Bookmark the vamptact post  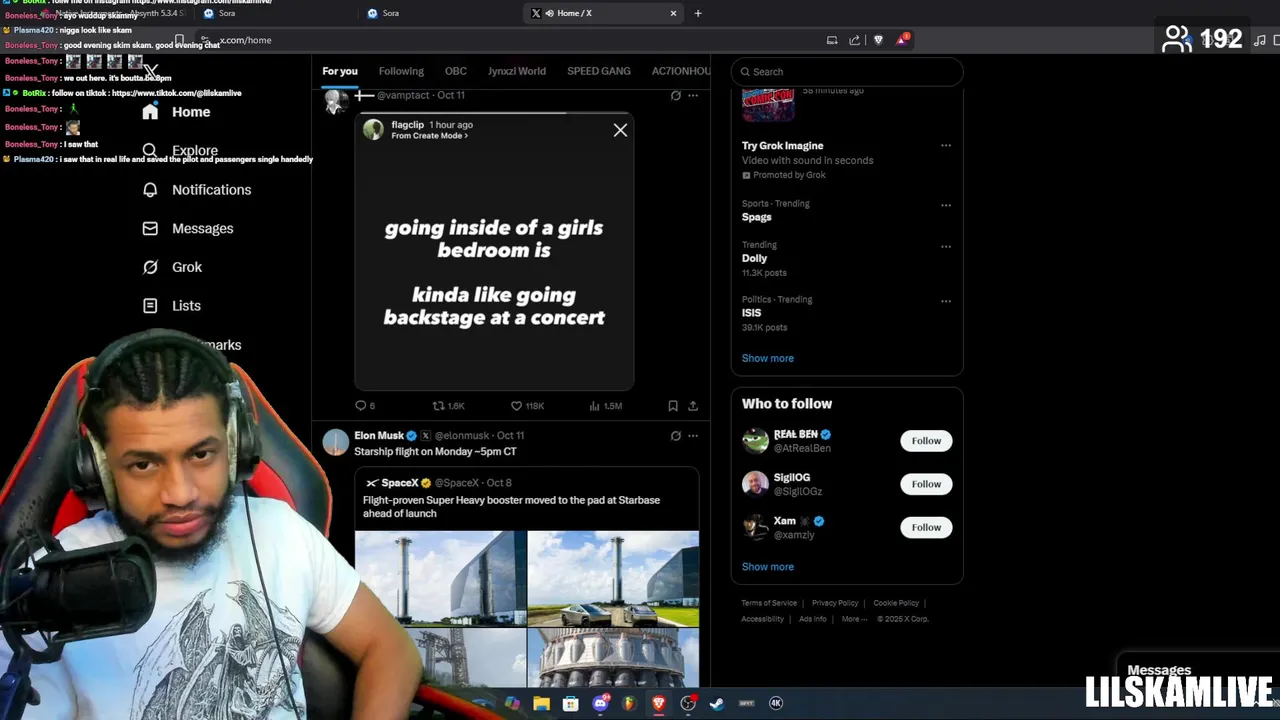click(x=673, y=406)
